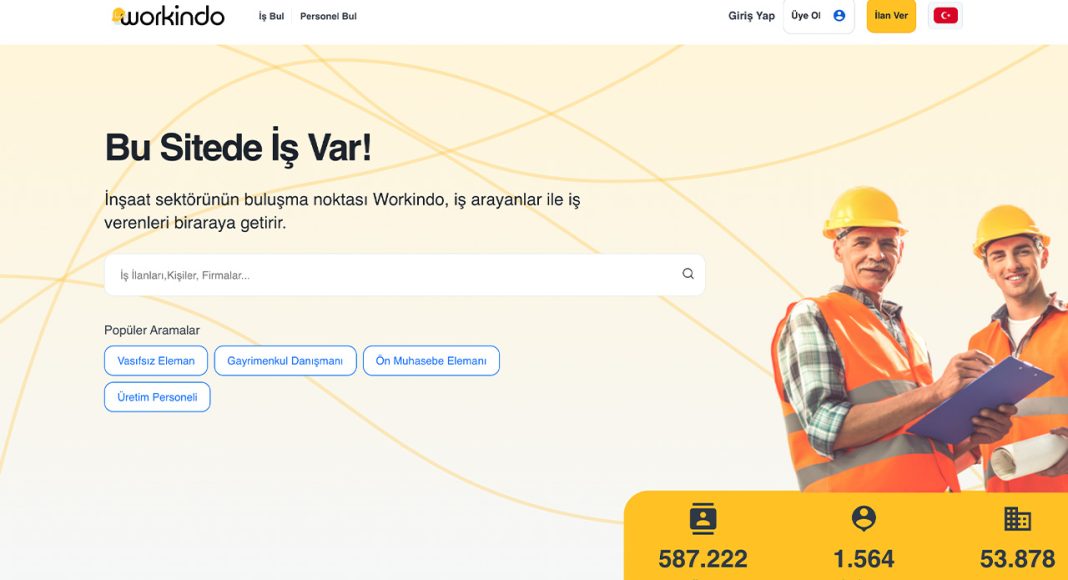Click the 587.222 statistic number

coord(703,559)
